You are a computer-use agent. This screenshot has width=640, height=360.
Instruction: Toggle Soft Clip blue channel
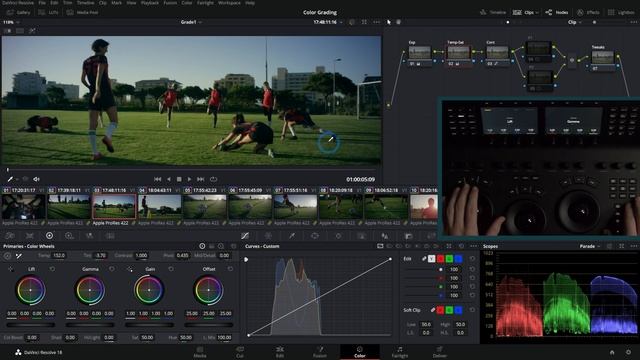tap(458, 310)
